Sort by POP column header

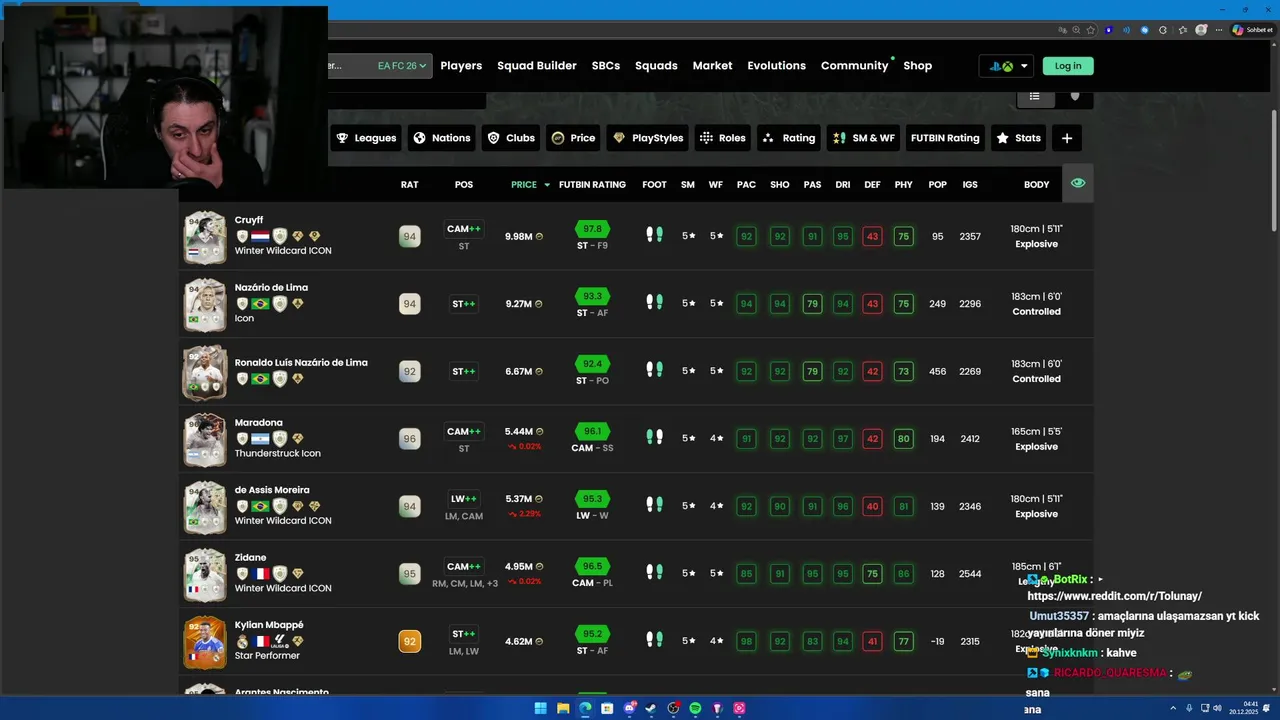click(x=937, y=185)
